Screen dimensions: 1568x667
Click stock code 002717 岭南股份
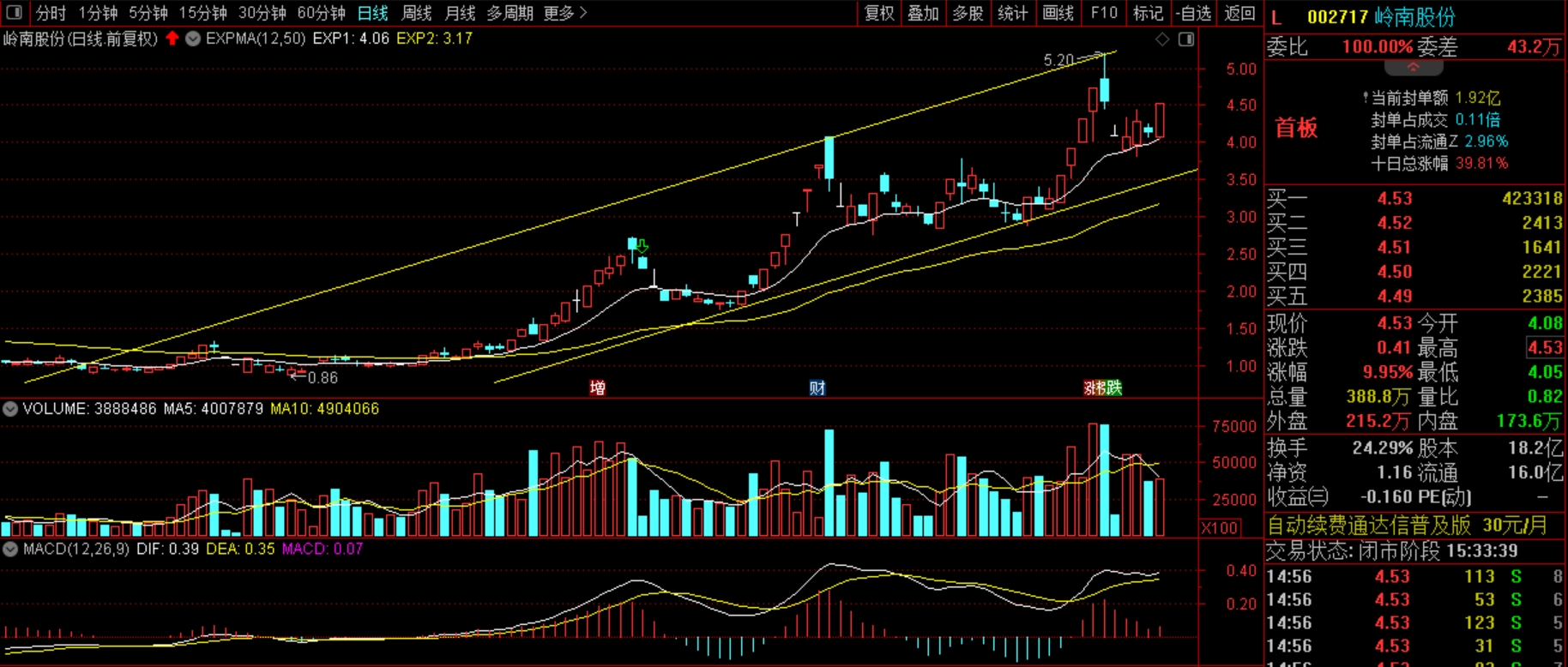pyautogui.click(x=1382, y=17)
